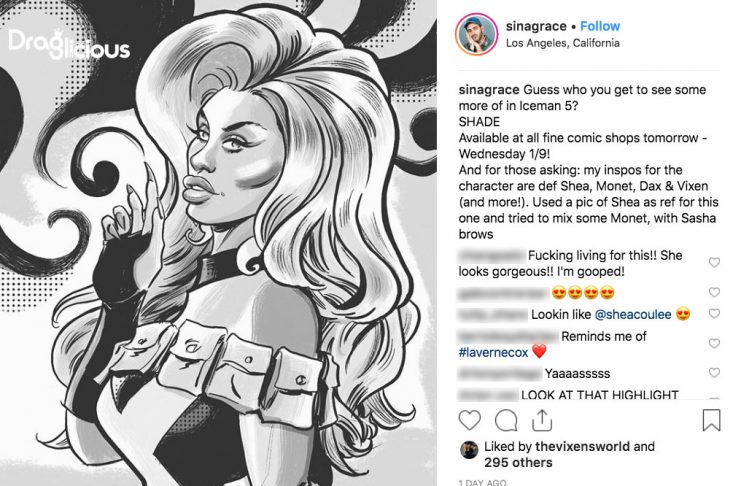The image size is (741, 486).
Task: Like the post with the heart icon
Action: (469, 420)
